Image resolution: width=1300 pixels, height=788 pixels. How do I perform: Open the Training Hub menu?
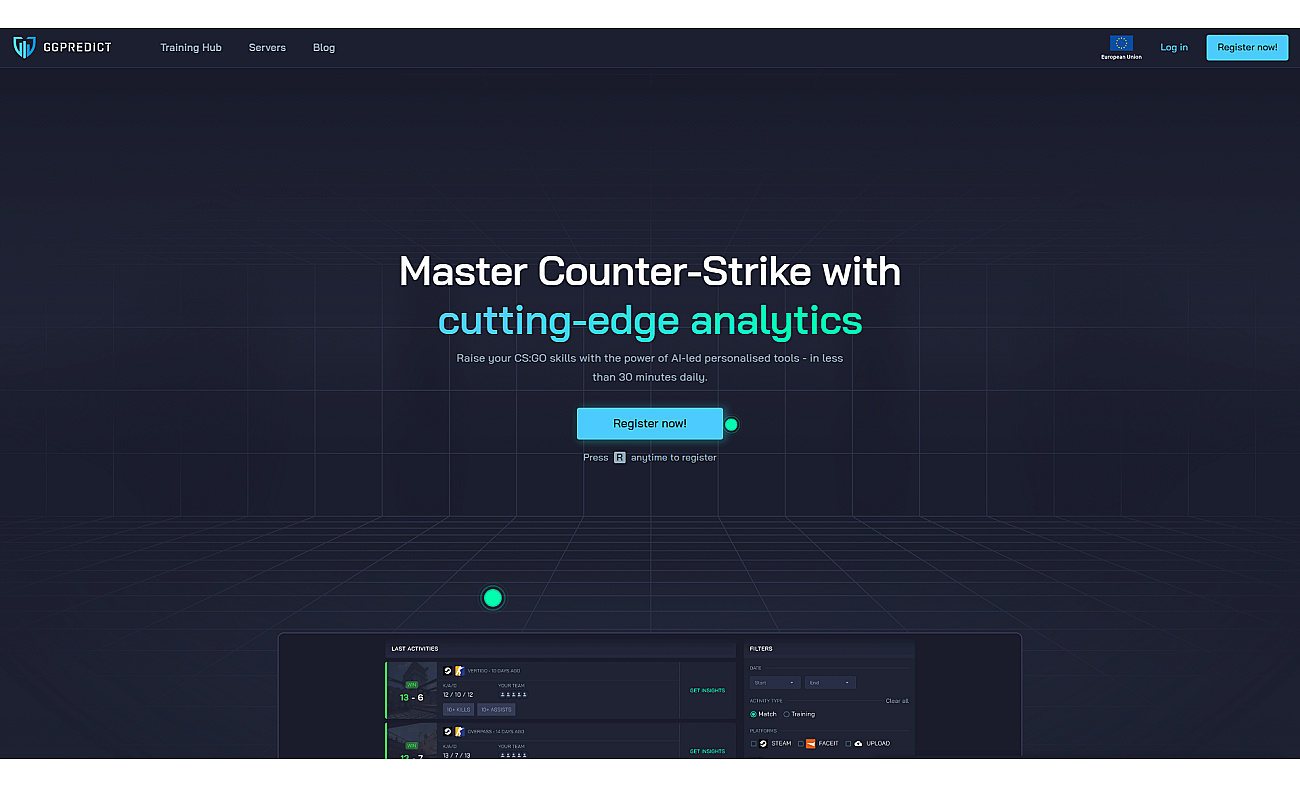tap(191, 48)
